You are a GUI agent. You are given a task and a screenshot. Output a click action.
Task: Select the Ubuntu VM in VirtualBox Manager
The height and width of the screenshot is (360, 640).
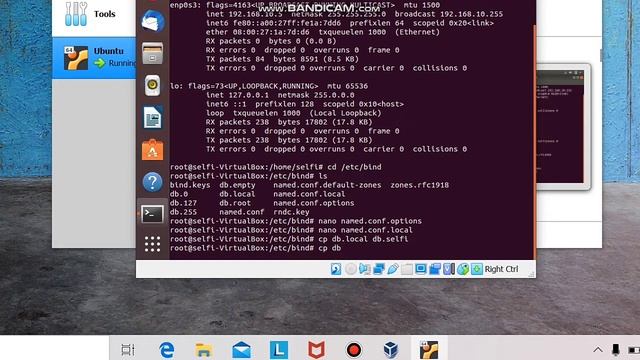pos(94,58)
